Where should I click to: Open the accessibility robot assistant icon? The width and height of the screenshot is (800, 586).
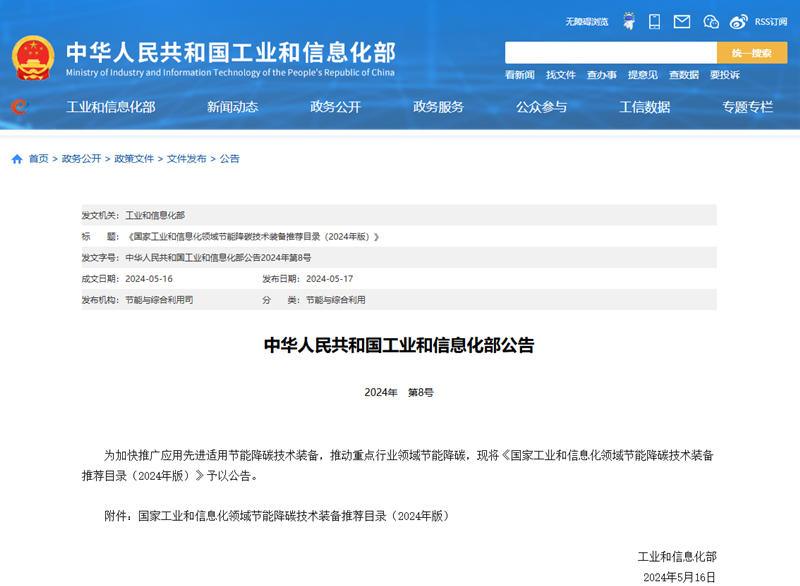629,21
